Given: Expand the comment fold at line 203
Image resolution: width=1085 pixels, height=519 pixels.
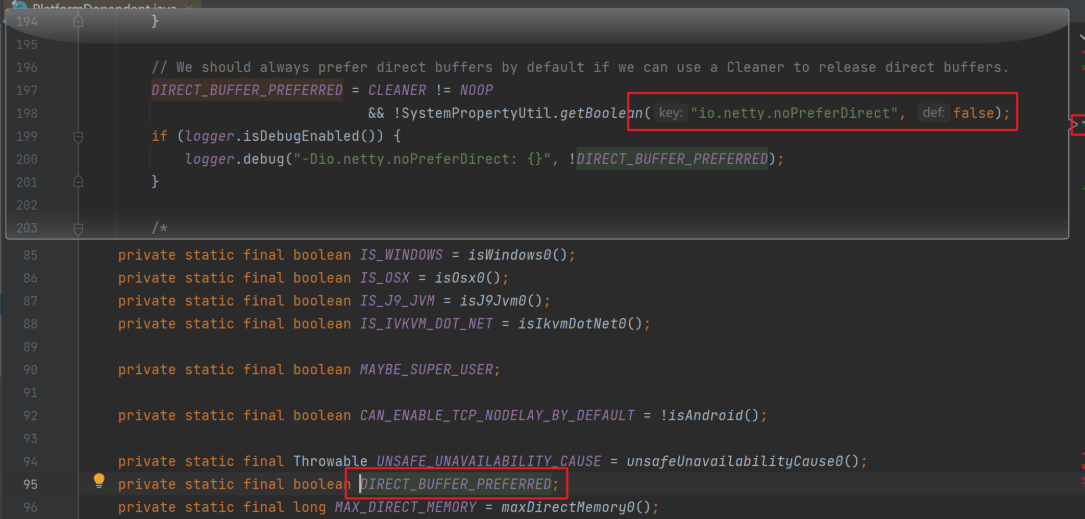Looking at the screenshot, I should 79,228.
